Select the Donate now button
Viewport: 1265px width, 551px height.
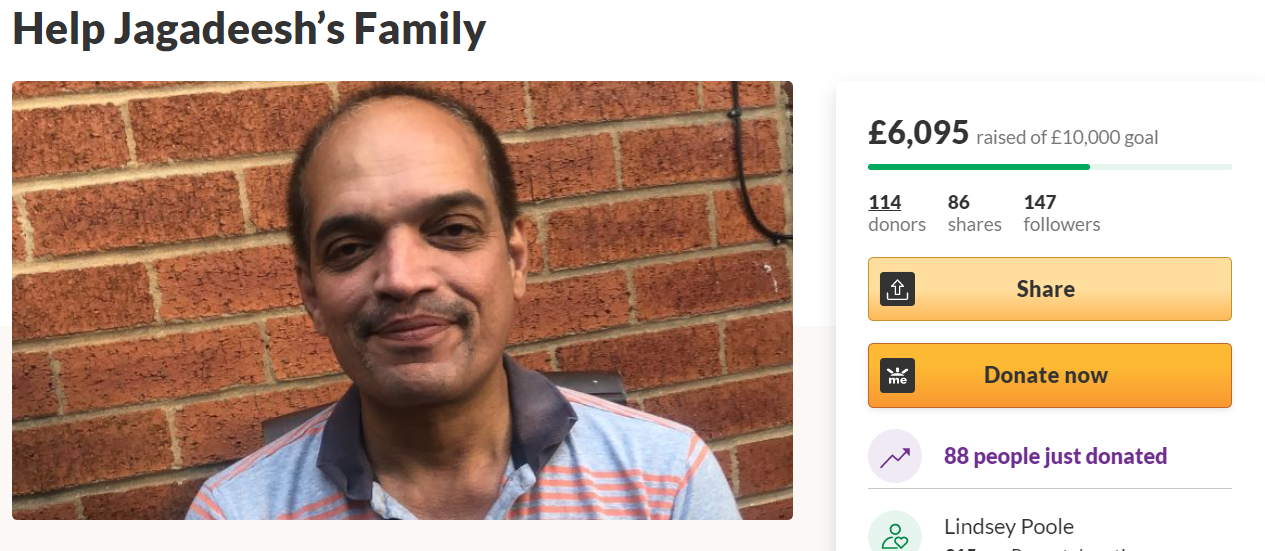coord(1049,375)
